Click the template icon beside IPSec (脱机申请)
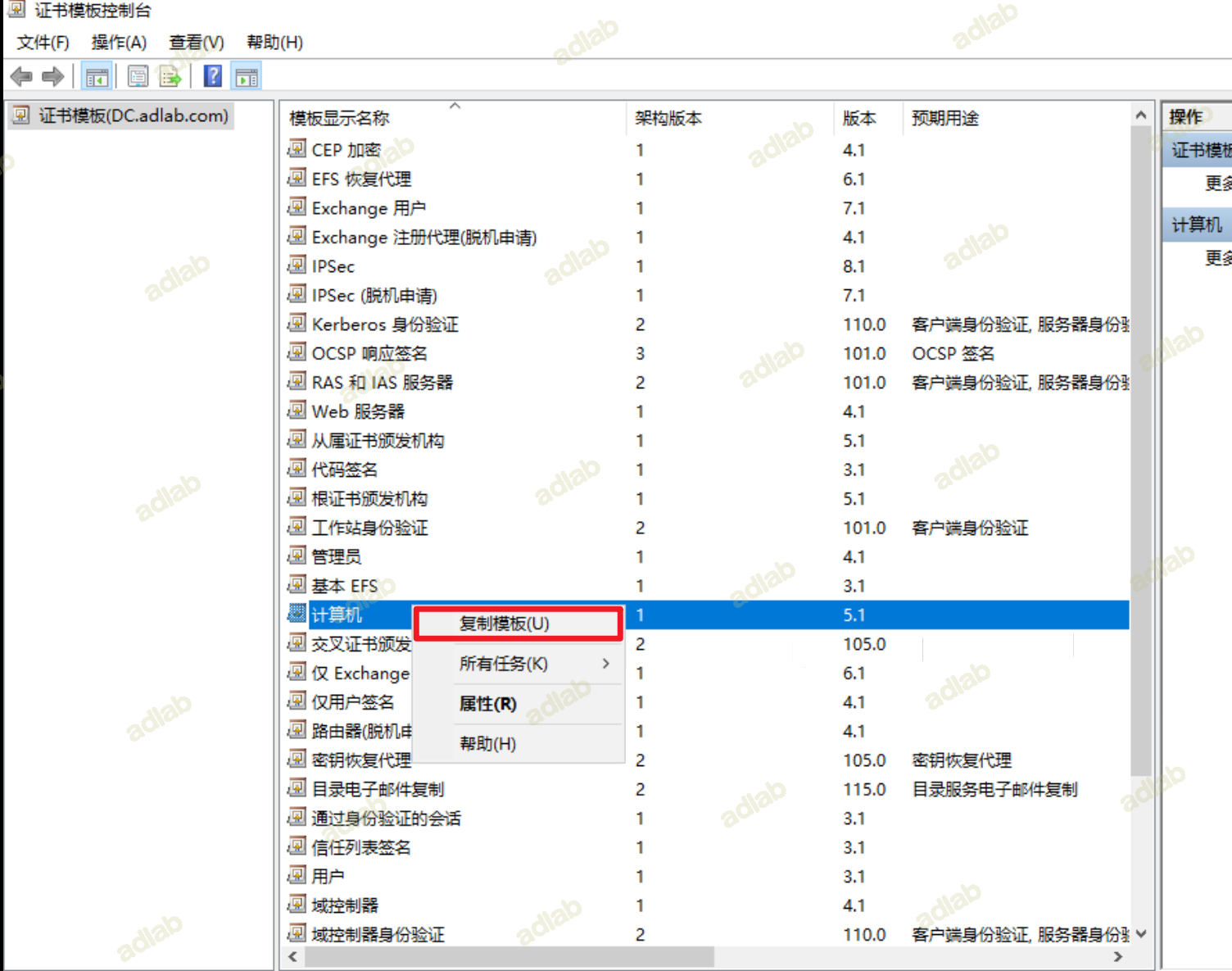The height and width of the screenshot is (971, 1232). tap(297, 294)
